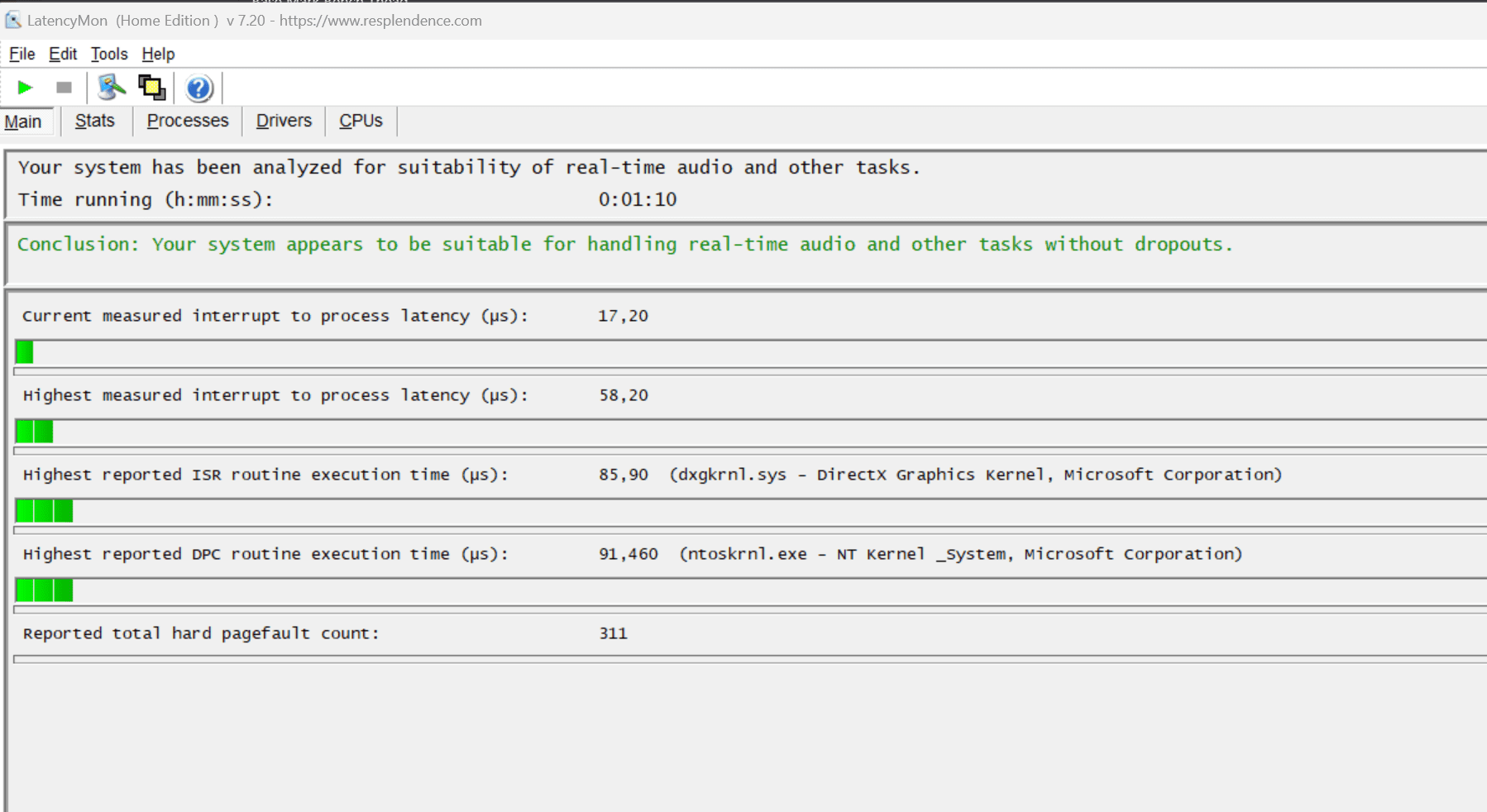Viewport: 1487px width, 812px height.
Task: Click the DPC execution time green bar
Action: [x=45, y=590]
